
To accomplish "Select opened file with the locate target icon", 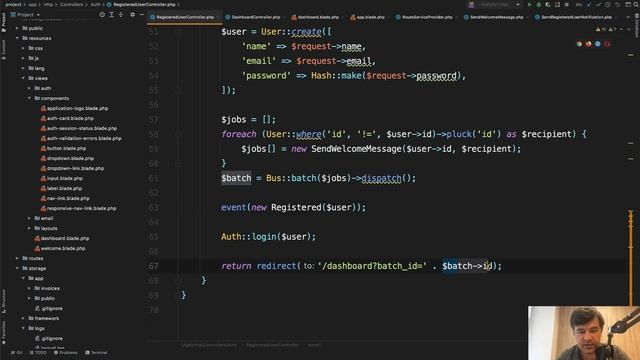I will pos(102,15).
